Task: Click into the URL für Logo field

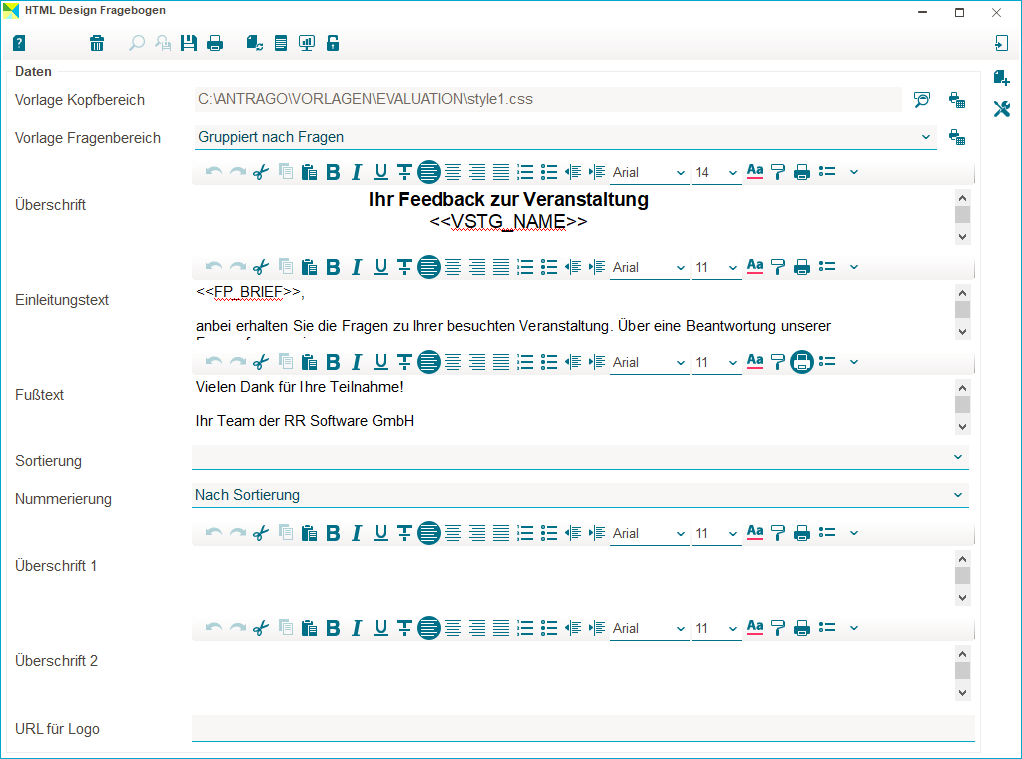Action: click(582, 728)
